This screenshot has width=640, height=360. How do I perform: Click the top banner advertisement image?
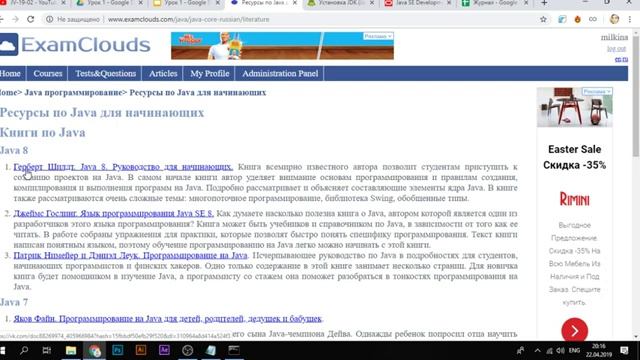point(282,46)
